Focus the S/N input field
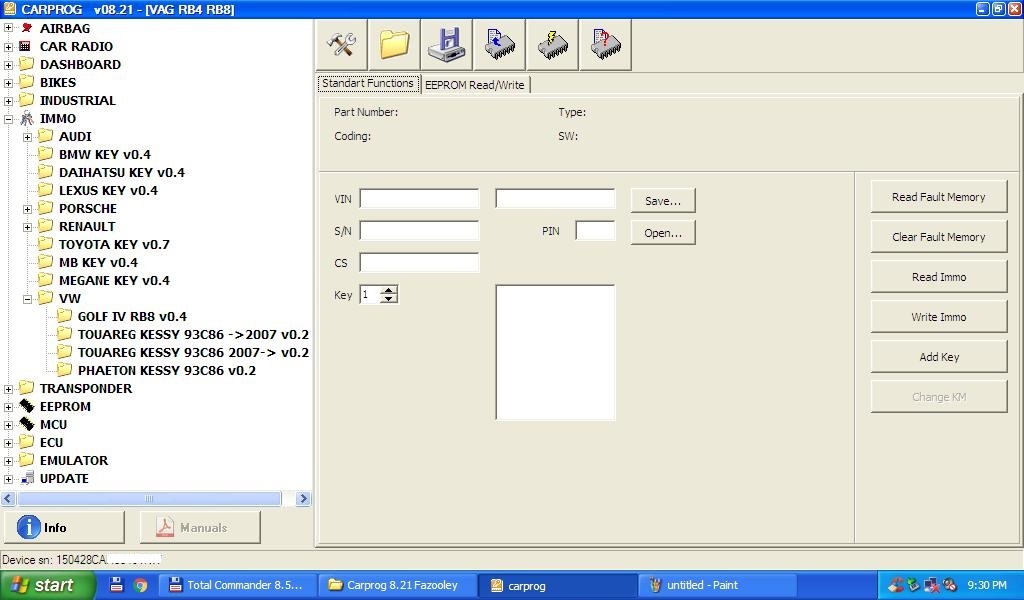1024x600 pixels. pyautogui.click(x=419, y=230)
